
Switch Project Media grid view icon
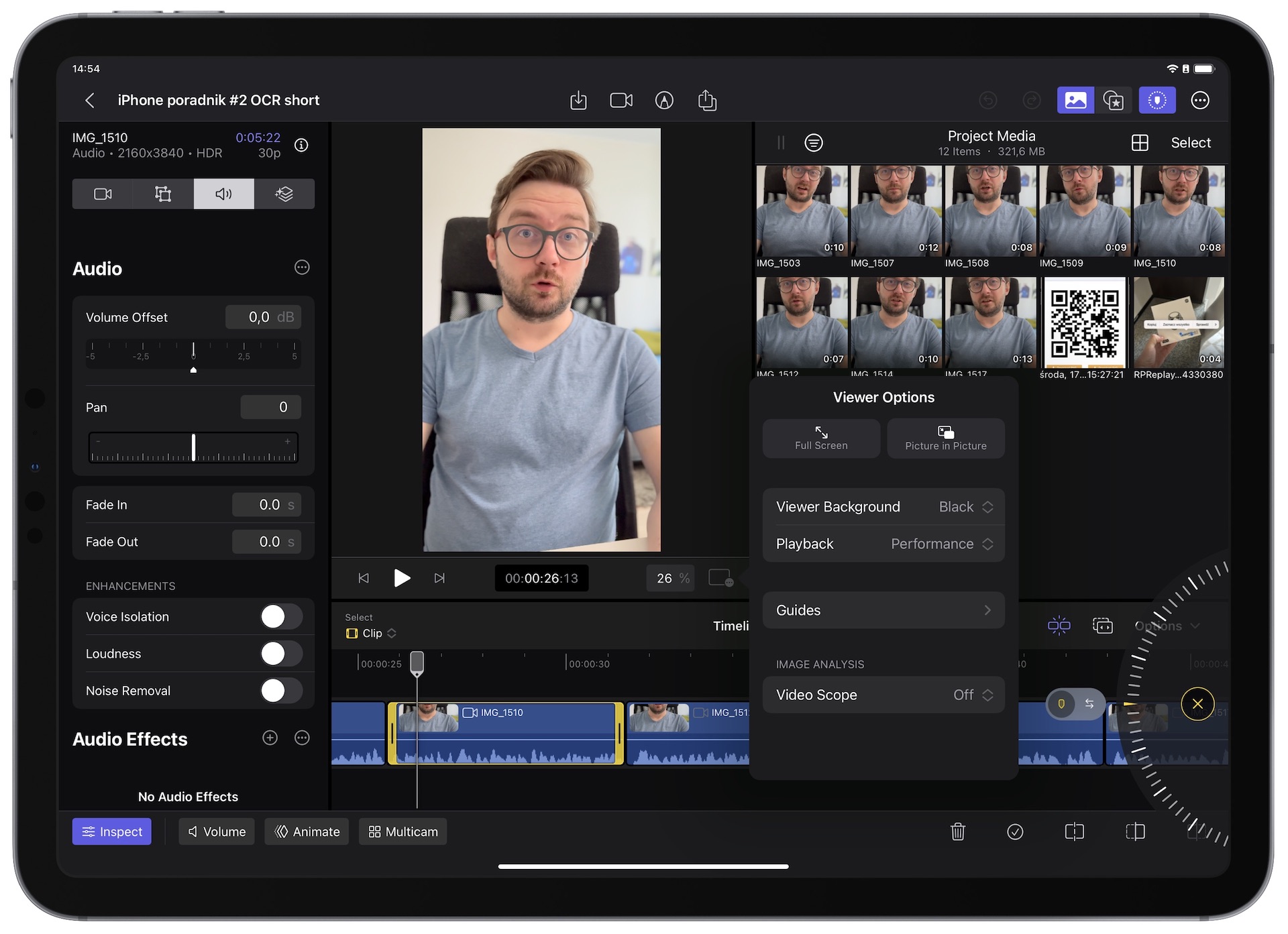tap(1140, 143)
